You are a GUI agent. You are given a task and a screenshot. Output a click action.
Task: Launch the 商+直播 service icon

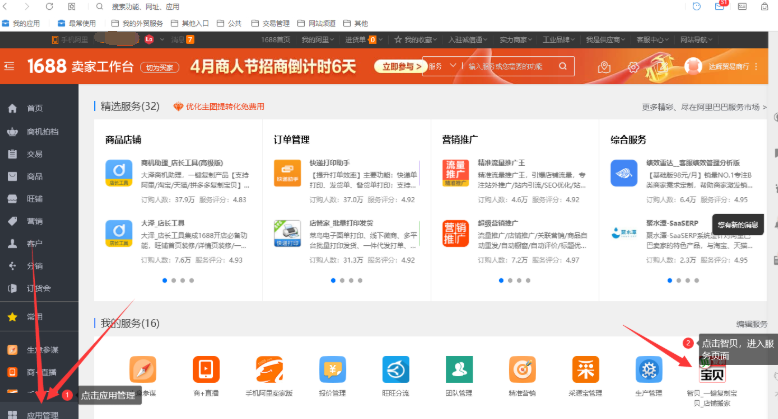pyautogui.click(x=206, y=369)
